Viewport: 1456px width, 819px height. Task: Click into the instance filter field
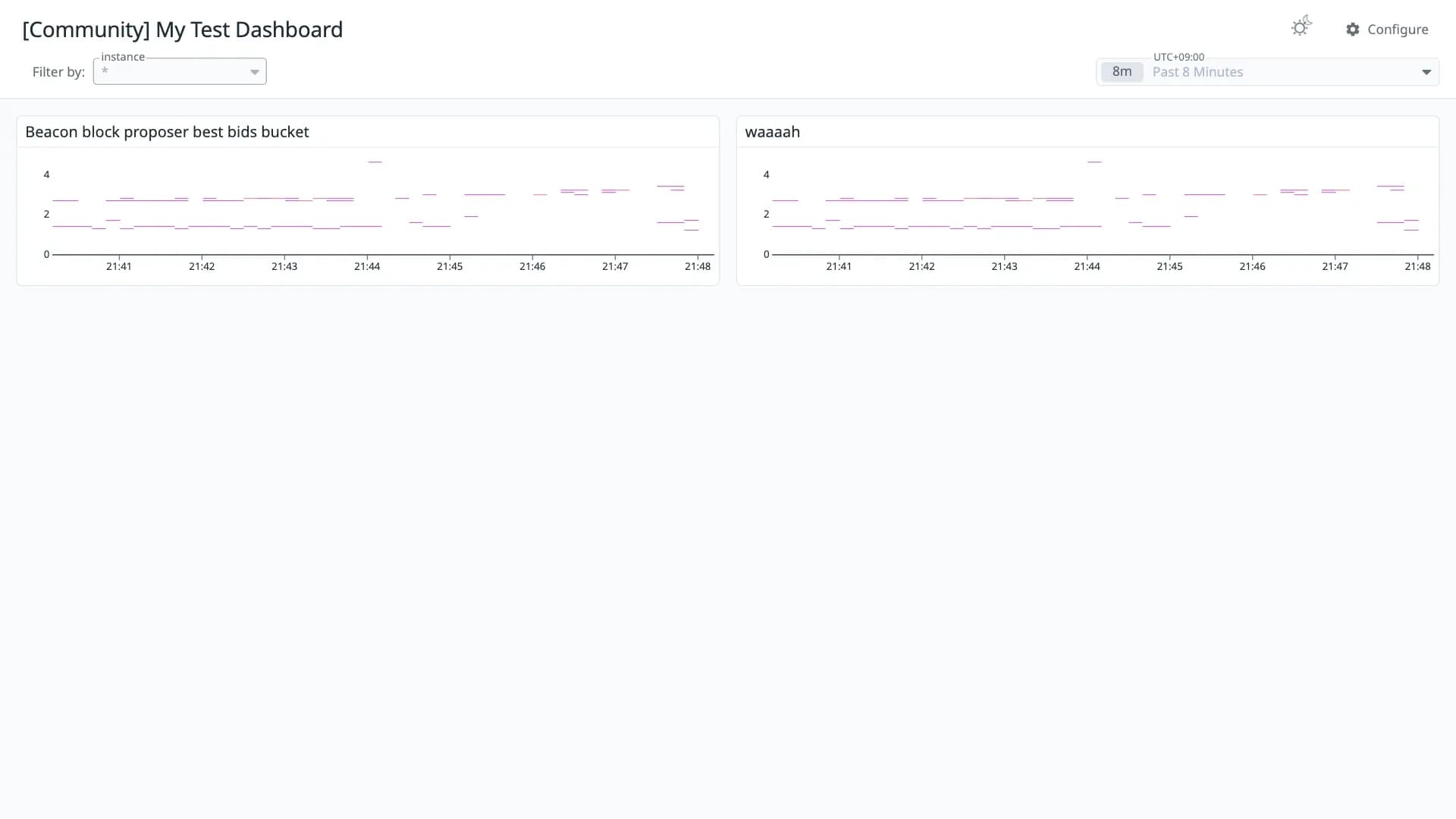(x=180, y=71)
